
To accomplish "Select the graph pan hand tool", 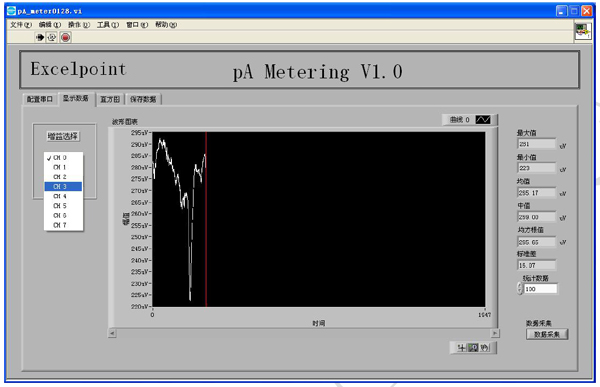I will (484, 348).
